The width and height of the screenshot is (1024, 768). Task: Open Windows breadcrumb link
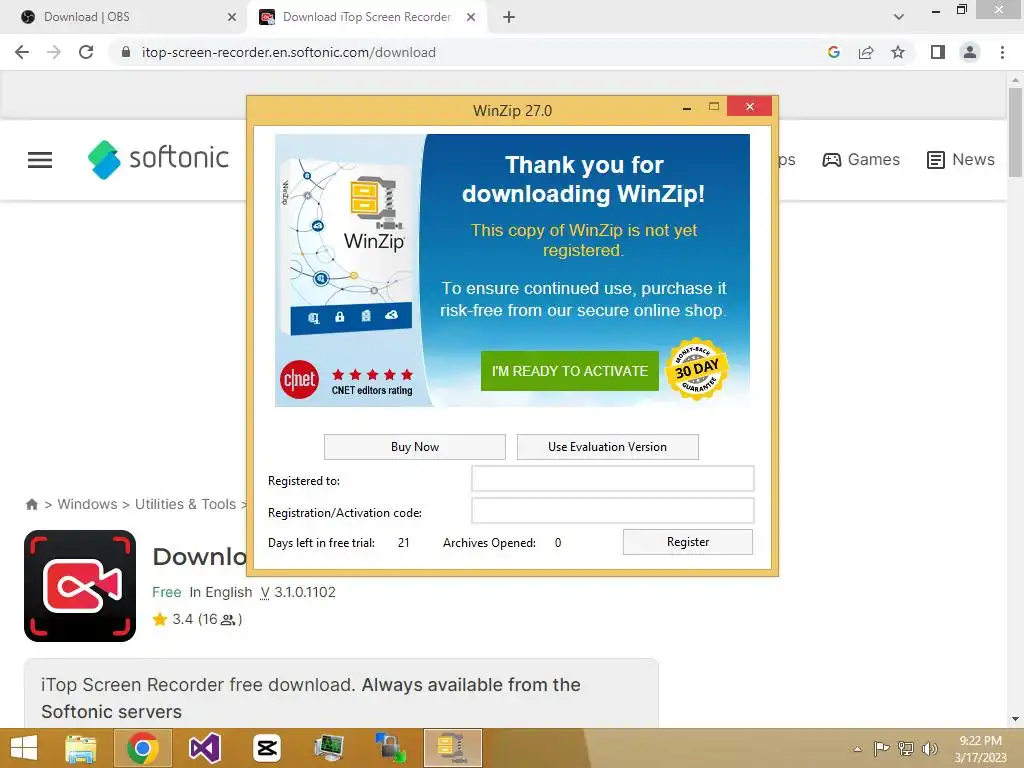pos(88,504)
